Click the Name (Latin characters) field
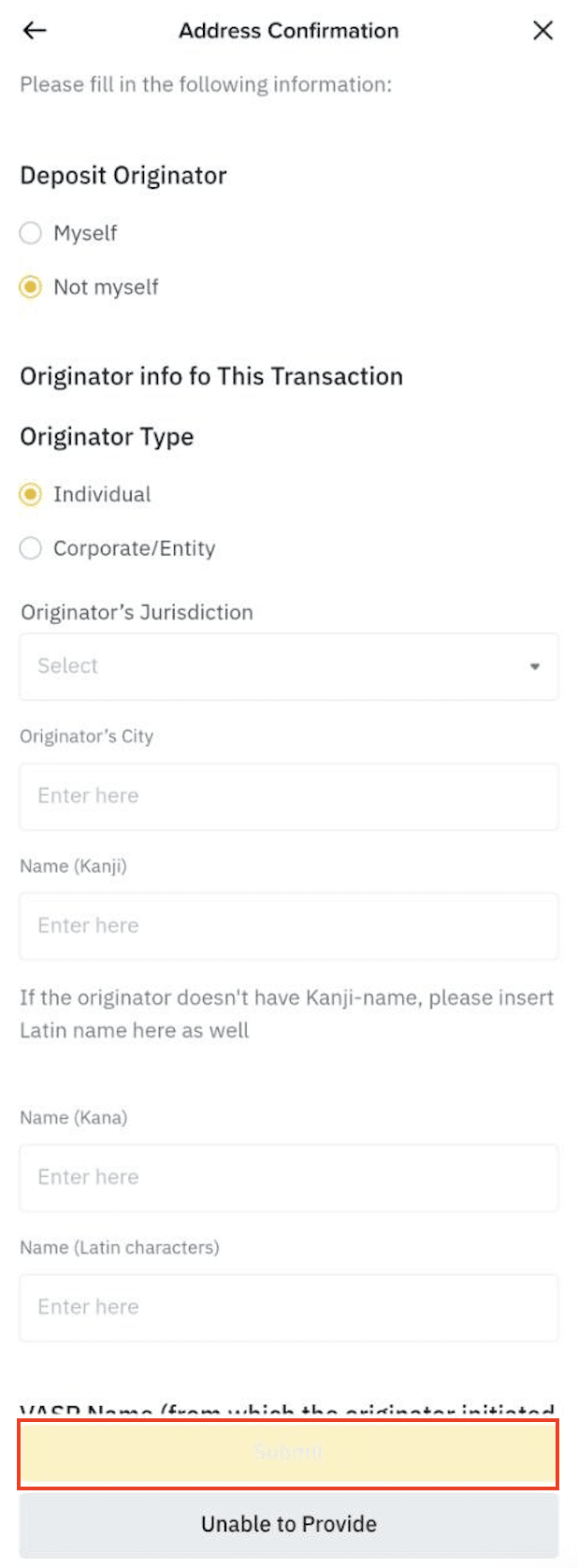This screenshot has width=578, height=1568. pyautogui.click(x=288, y=1308)
